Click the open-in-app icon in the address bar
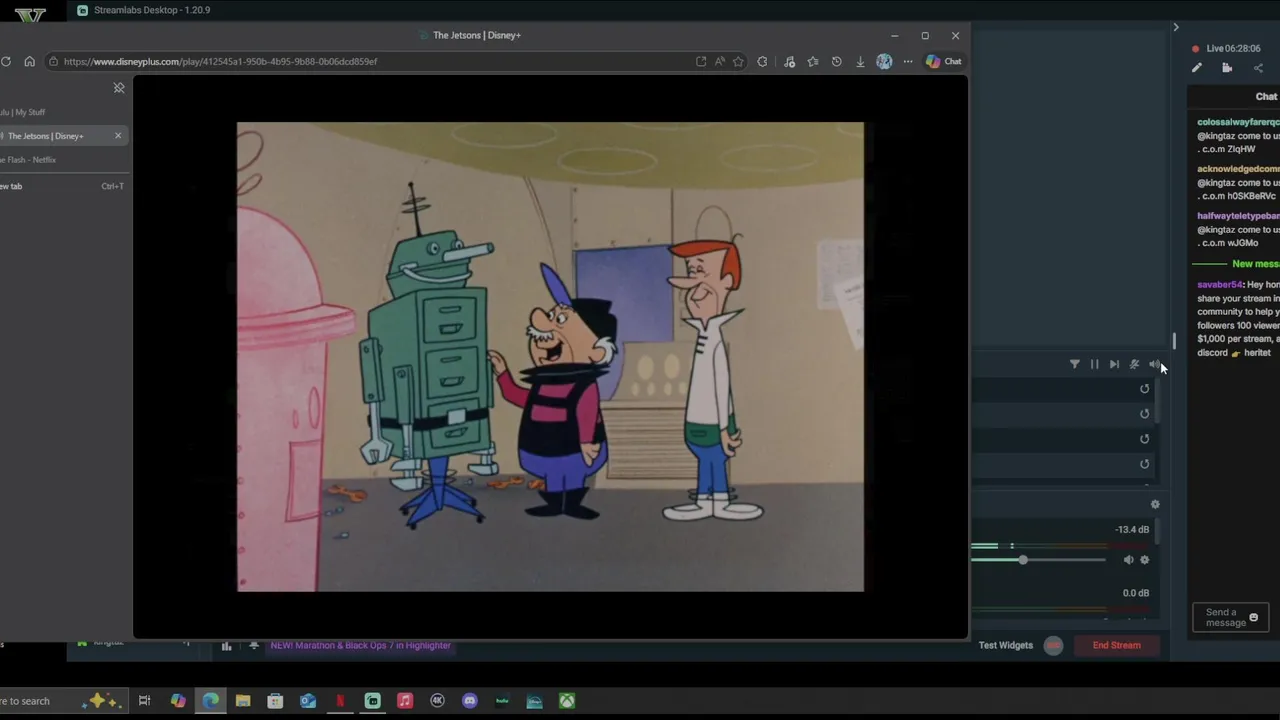 [701, 61]
